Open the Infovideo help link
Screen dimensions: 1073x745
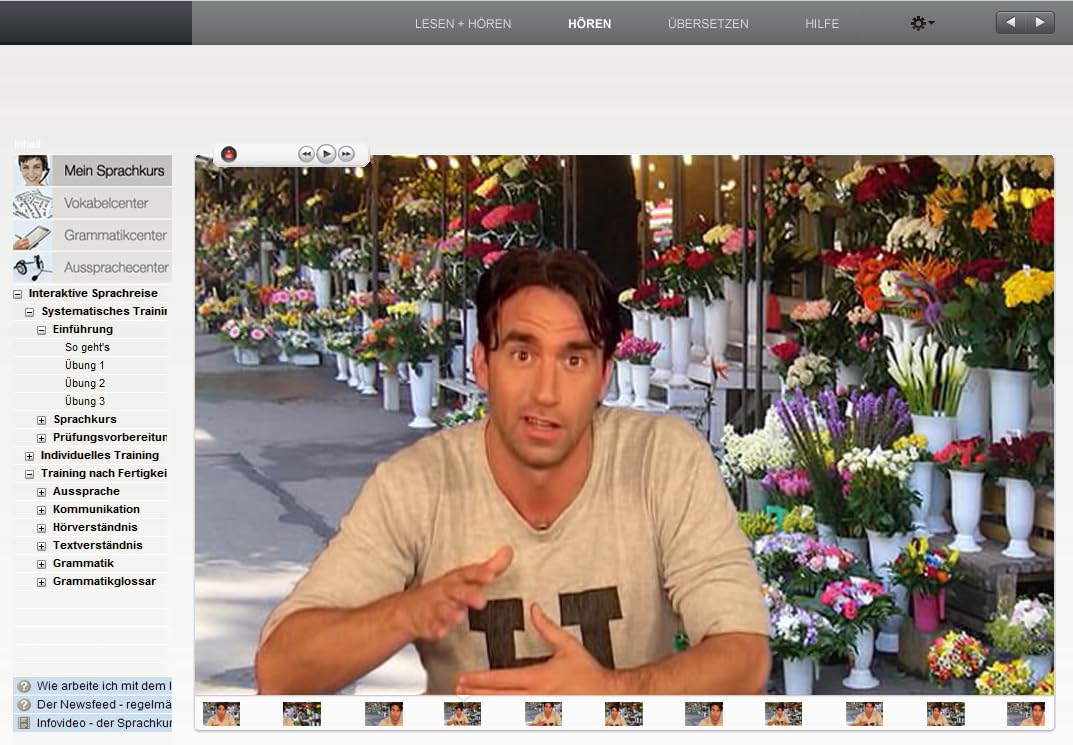pyautogui.click(x=103, y=723)
